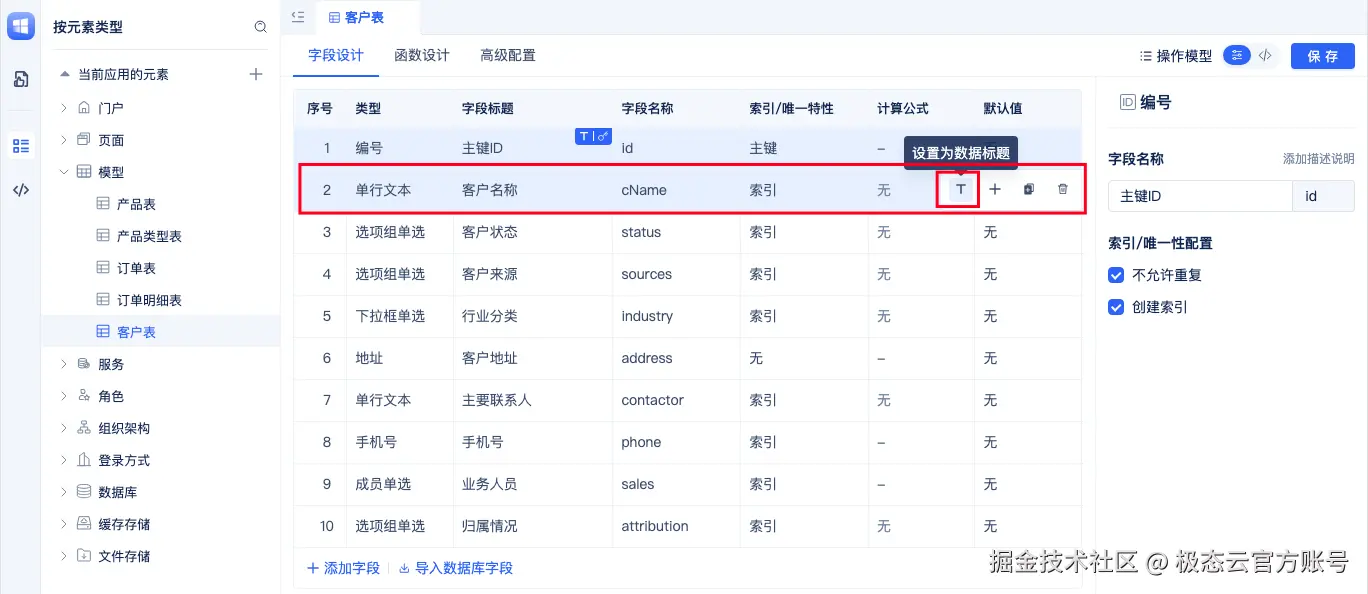
Task: Select the 客户表 document tab
Action: [x=366, y=17]
